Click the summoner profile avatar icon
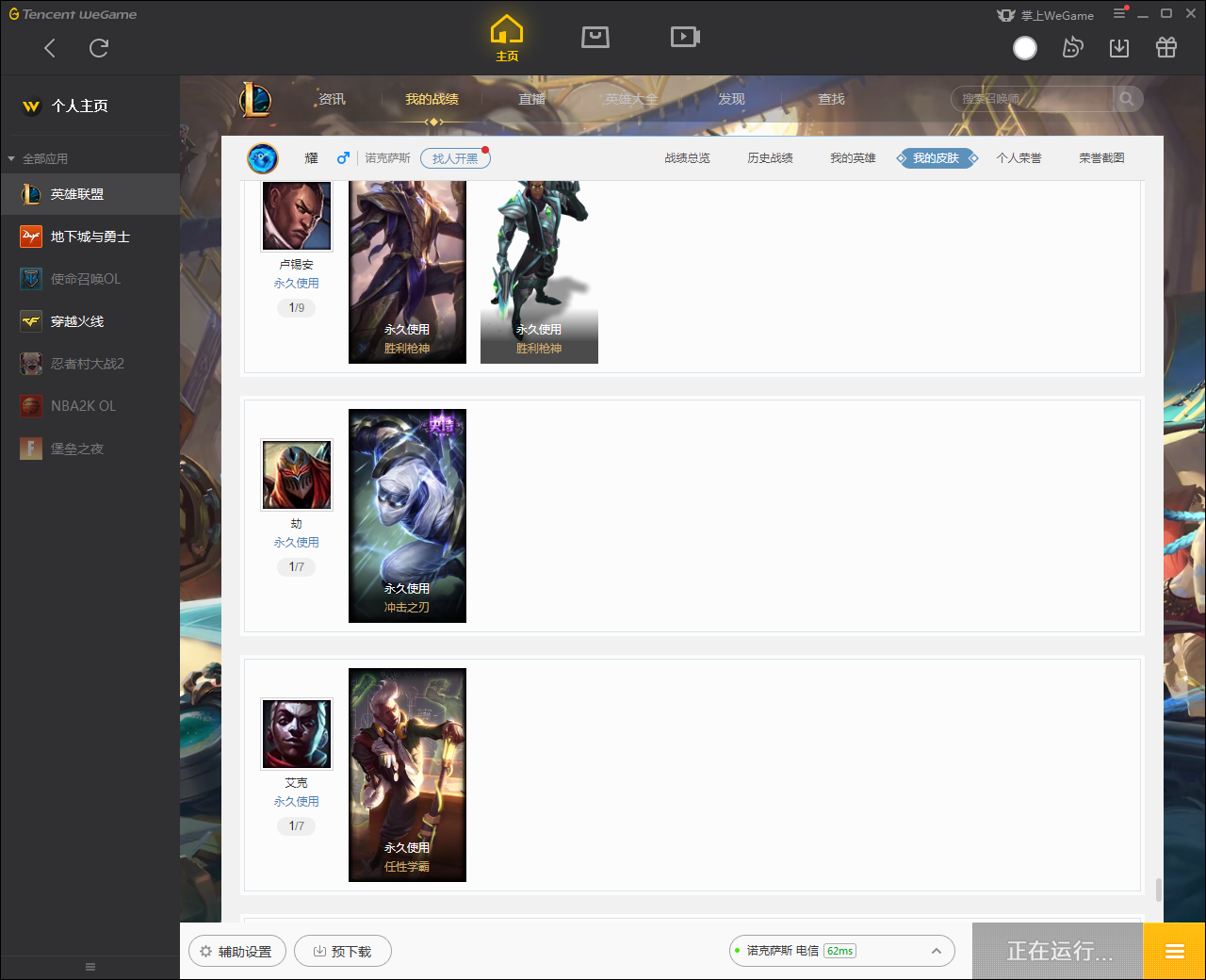The image size is (1206, 980). [x=263, y=158]
